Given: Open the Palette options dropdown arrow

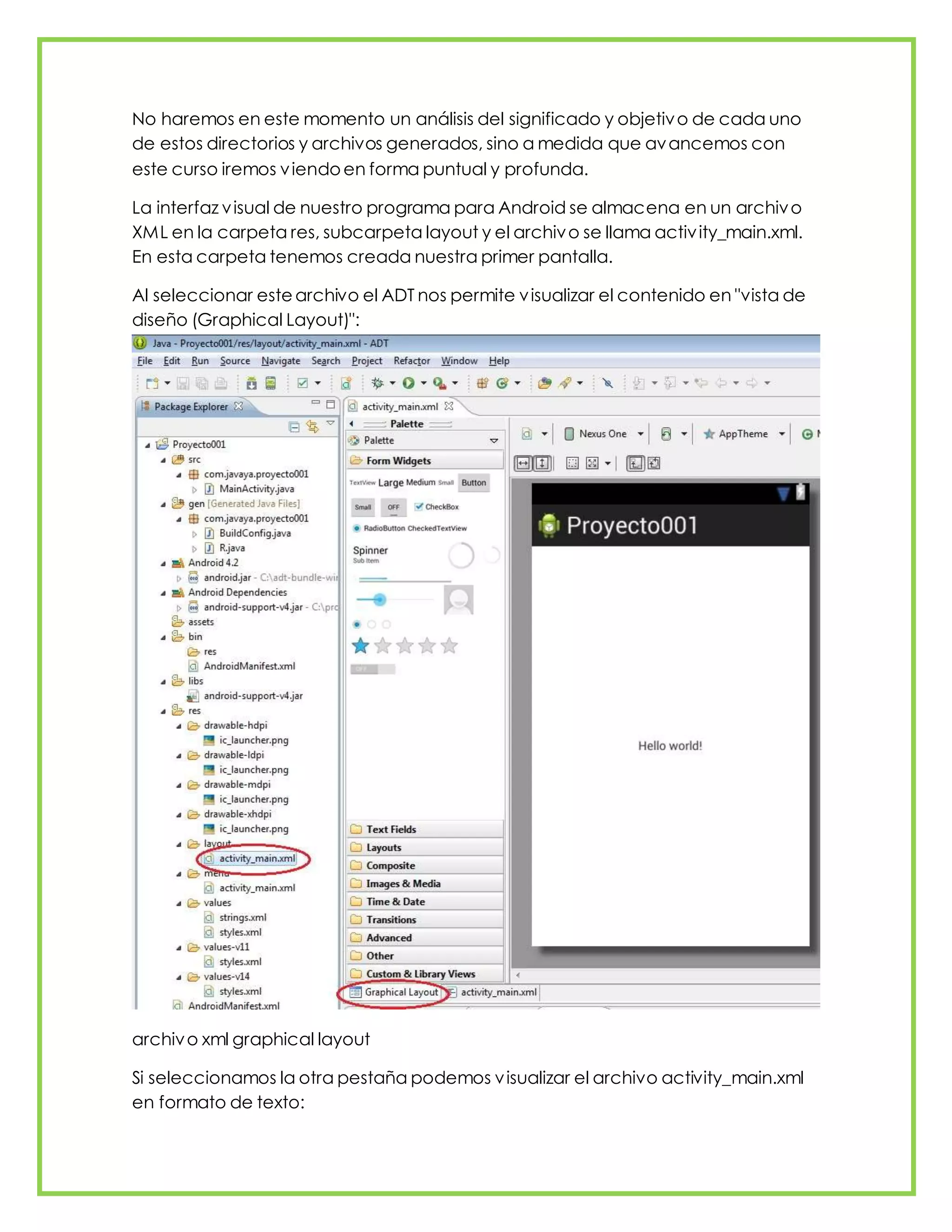Looking at the screenshot, I should 494,441.
